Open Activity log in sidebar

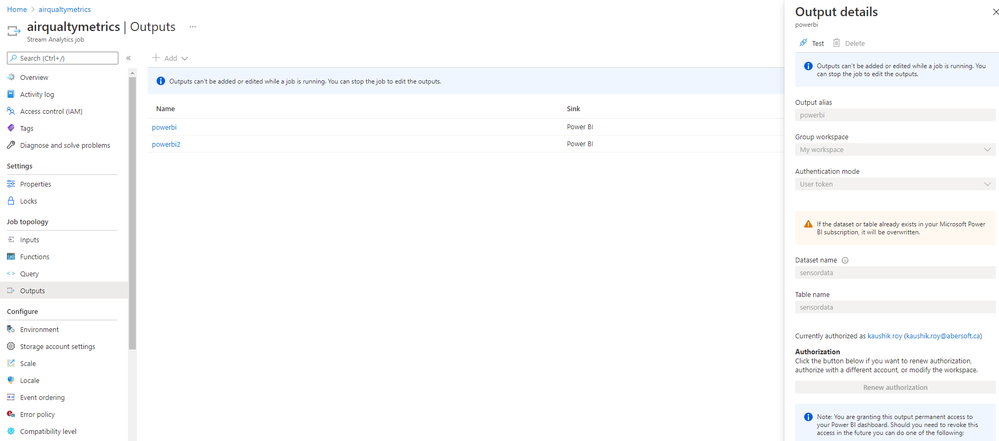[x=37, y=94]
